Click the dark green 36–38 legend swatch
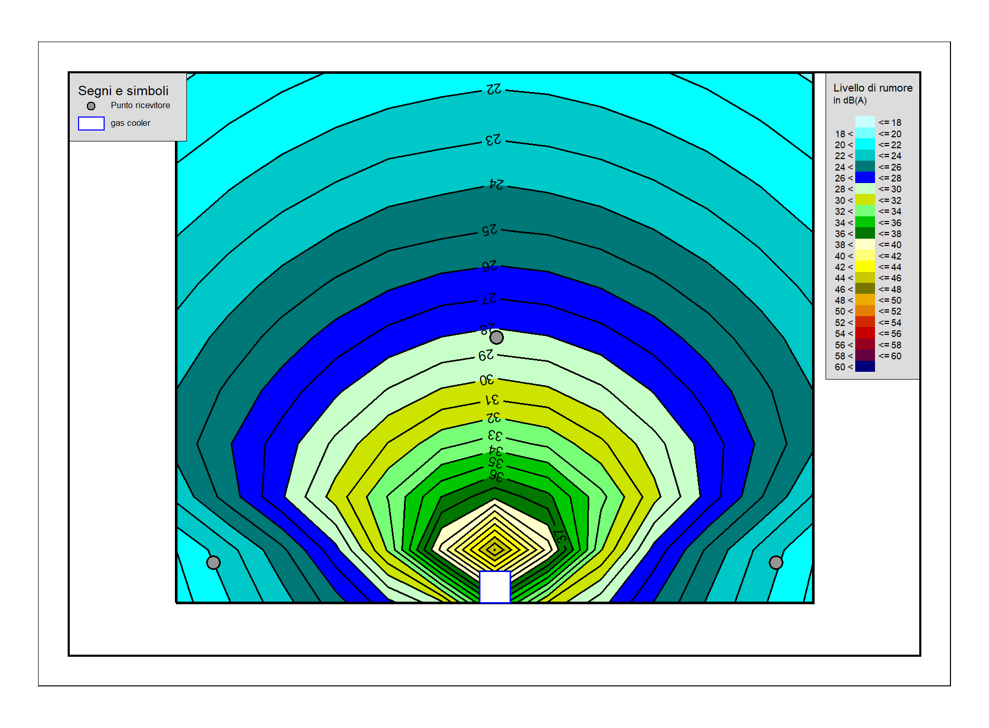Image resolution: width=989 pixels, height=728 pixels. coord(865,234)
